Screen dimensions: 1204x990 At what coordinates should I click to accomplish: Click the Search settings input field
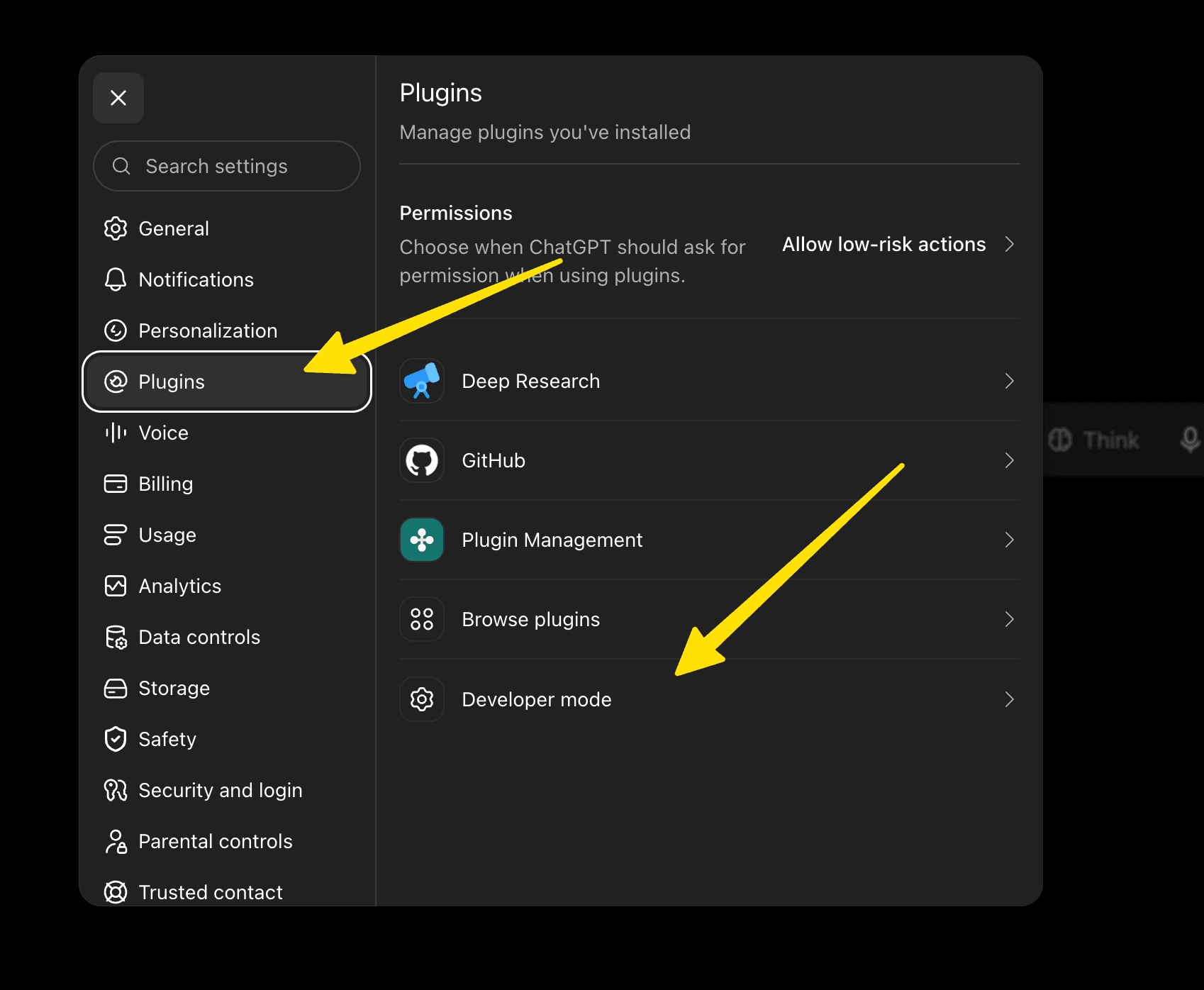point(227,166)
